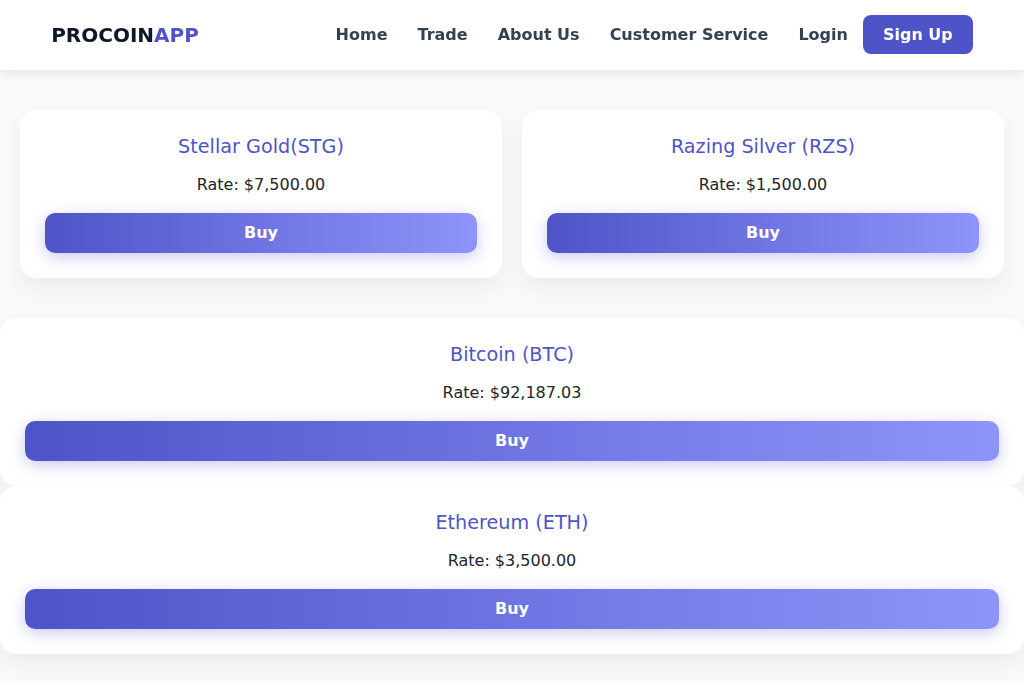Click the Ethereum (ETH) heading
1024x681 pixels.
(512, 522)
